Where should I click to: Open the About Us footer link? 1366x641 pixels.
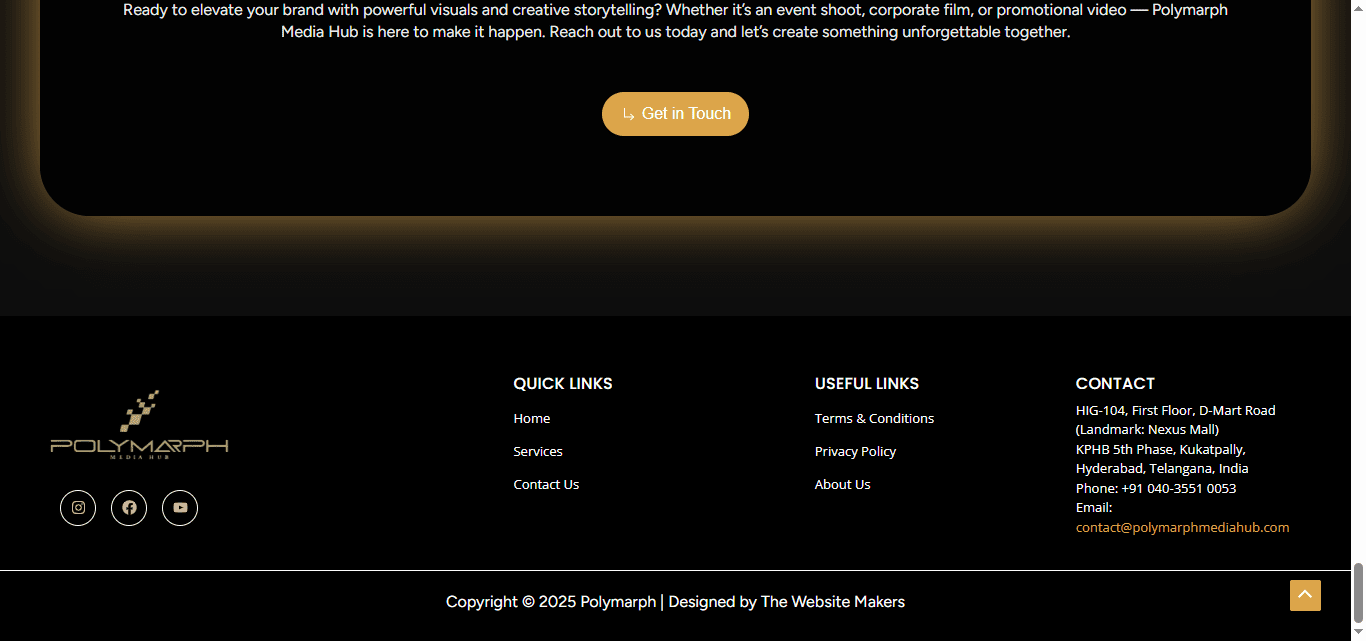pos(842,485)
